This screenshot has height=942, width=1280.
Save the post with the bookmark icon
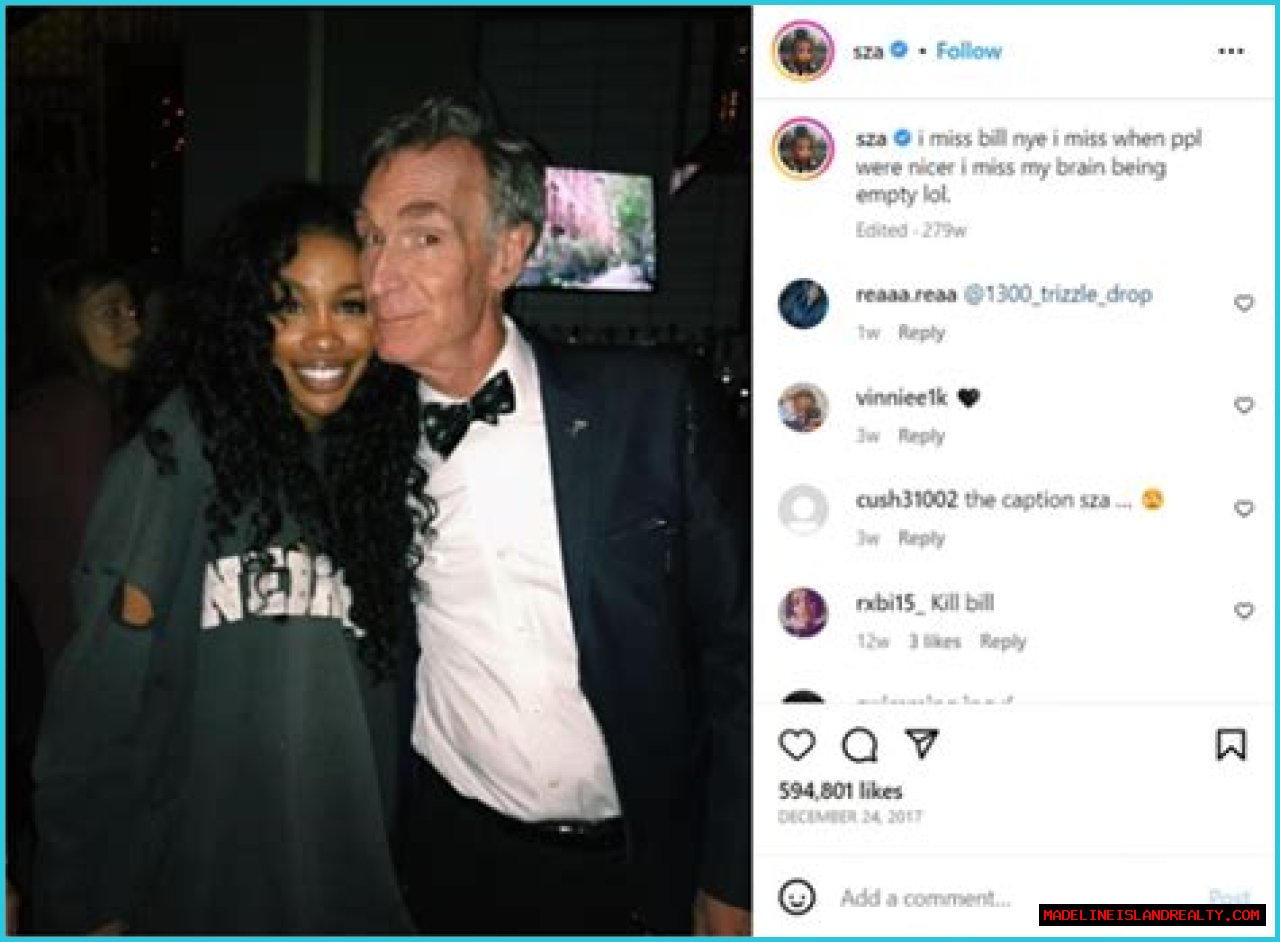(1230, 745)
